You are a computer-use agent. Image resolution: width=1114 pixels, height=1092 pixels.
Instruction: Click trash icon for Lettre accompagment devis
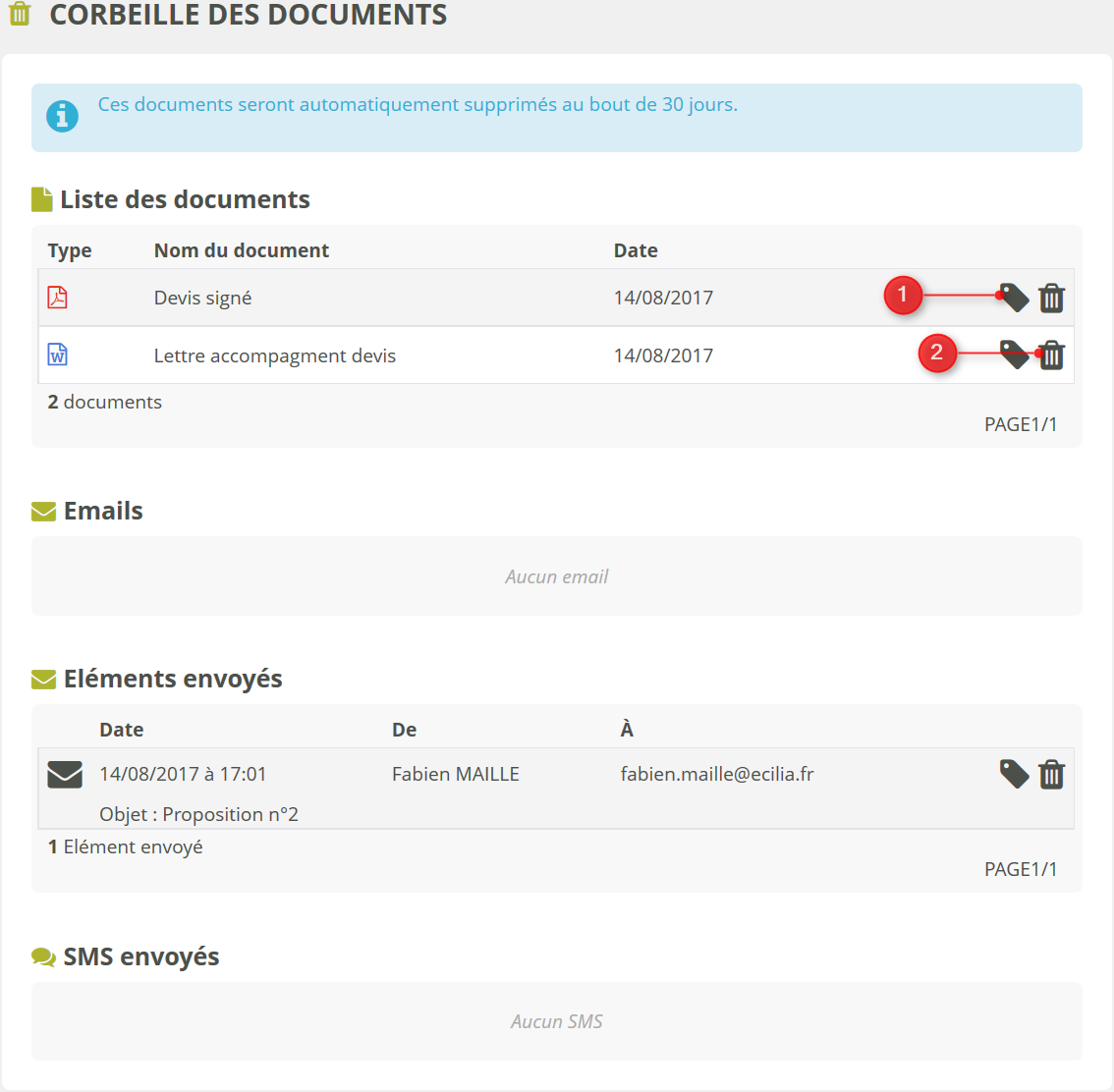[1052, 355]
